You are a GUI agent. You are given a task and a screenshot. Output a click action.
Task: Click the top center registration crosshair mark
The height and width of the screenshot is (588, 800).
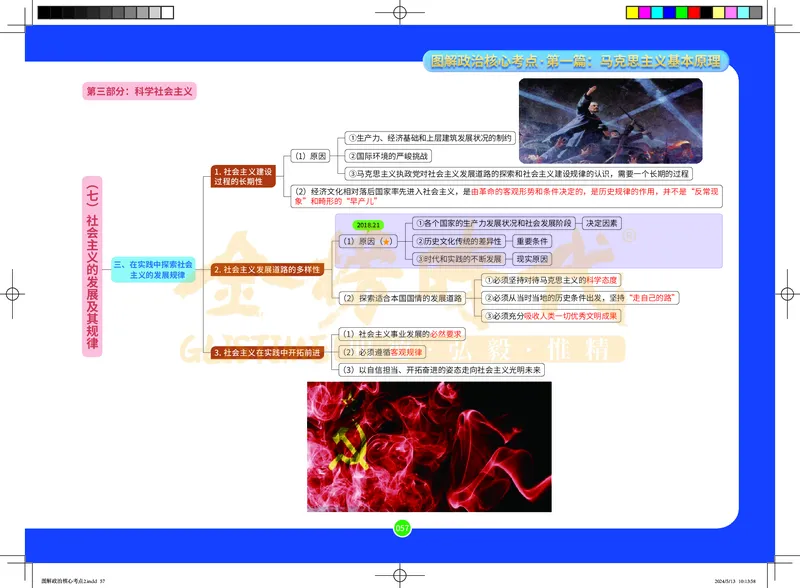click(400, 13)
